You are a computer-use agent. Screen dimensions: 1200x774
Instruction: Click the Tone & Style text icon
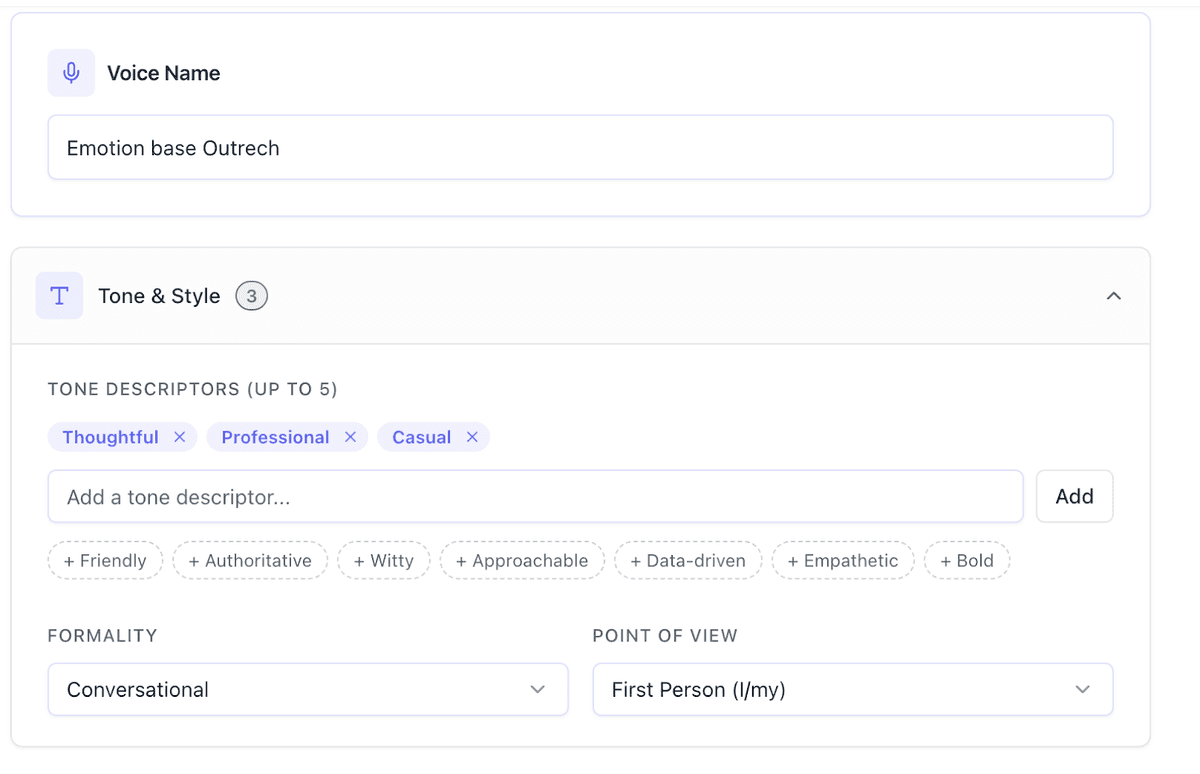(x=59, y=296)
